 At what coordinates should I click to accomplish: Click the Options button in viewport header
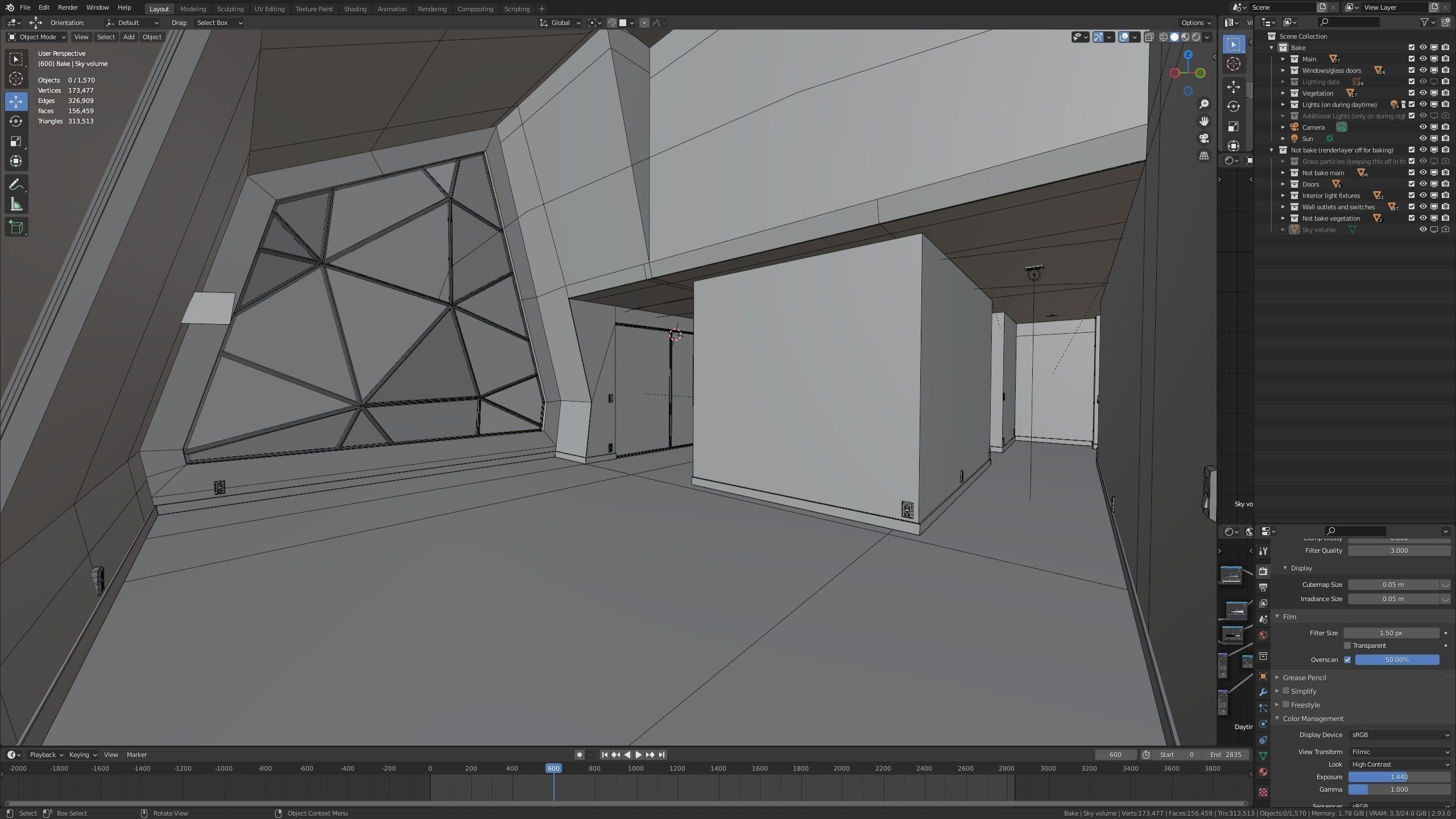(1196, 23)
